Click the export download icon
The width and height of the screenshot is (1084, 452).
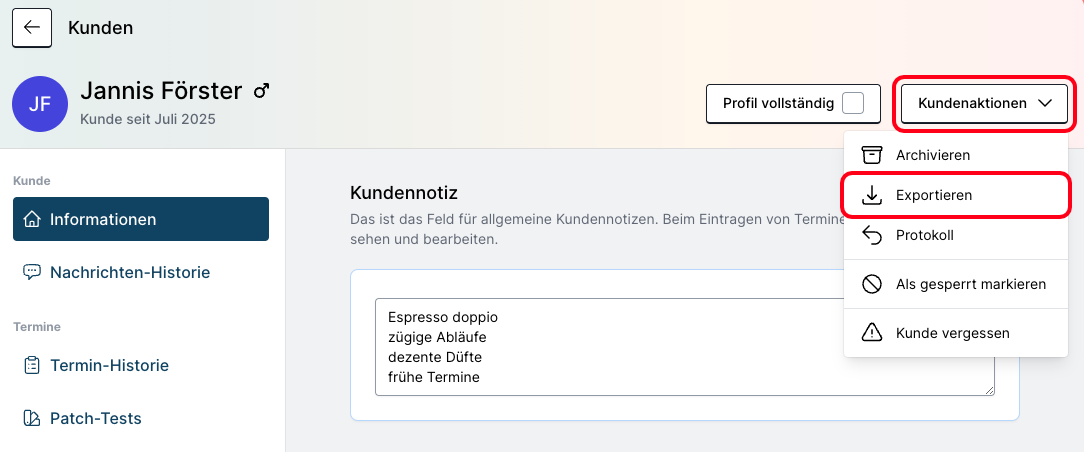click(x=872, y=195)
